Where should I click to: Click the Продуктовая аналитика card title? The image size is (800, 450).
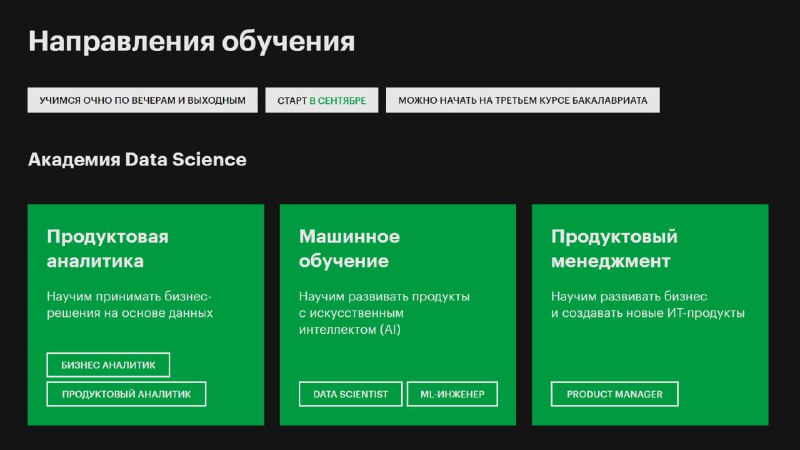(x=107, y=249)
